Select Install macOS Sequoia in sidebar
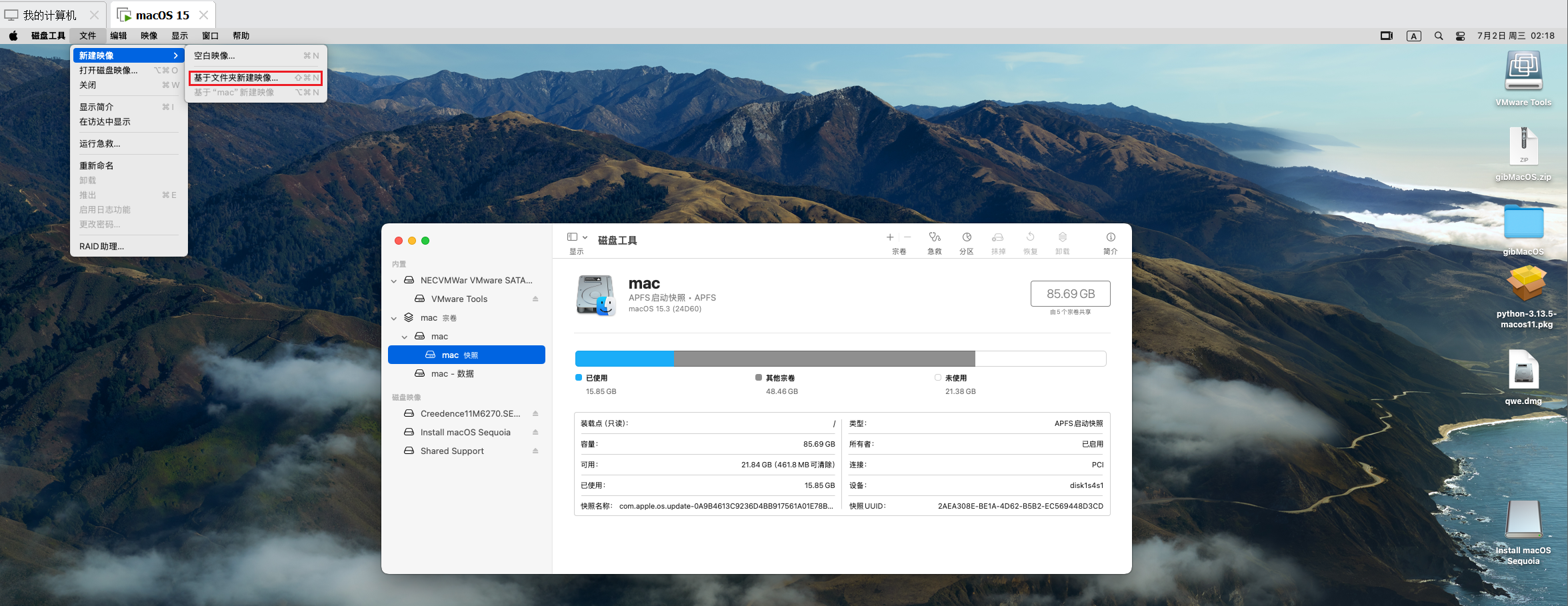Screen dimensions: 1568x606 467,432
